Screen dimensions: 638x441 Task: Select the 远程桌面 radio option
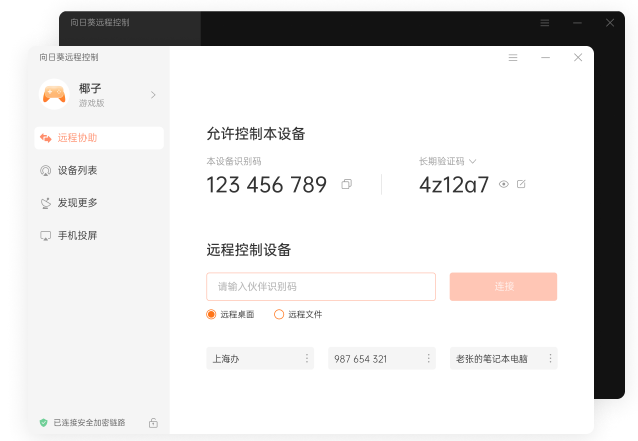coord(211,314)
